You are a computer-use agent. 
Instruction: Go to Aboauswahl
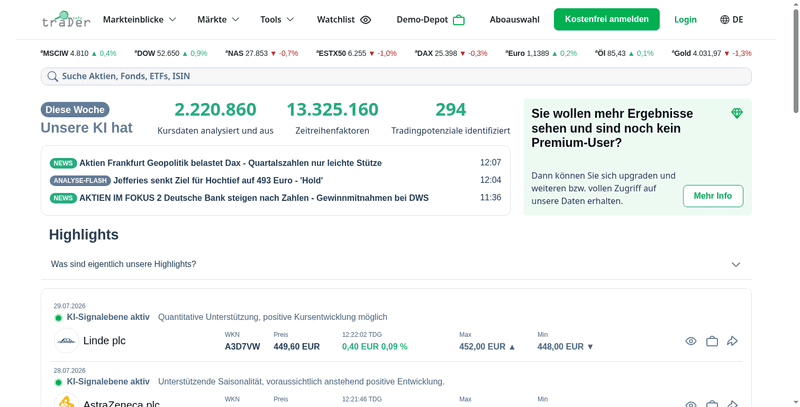coord(514,20)
